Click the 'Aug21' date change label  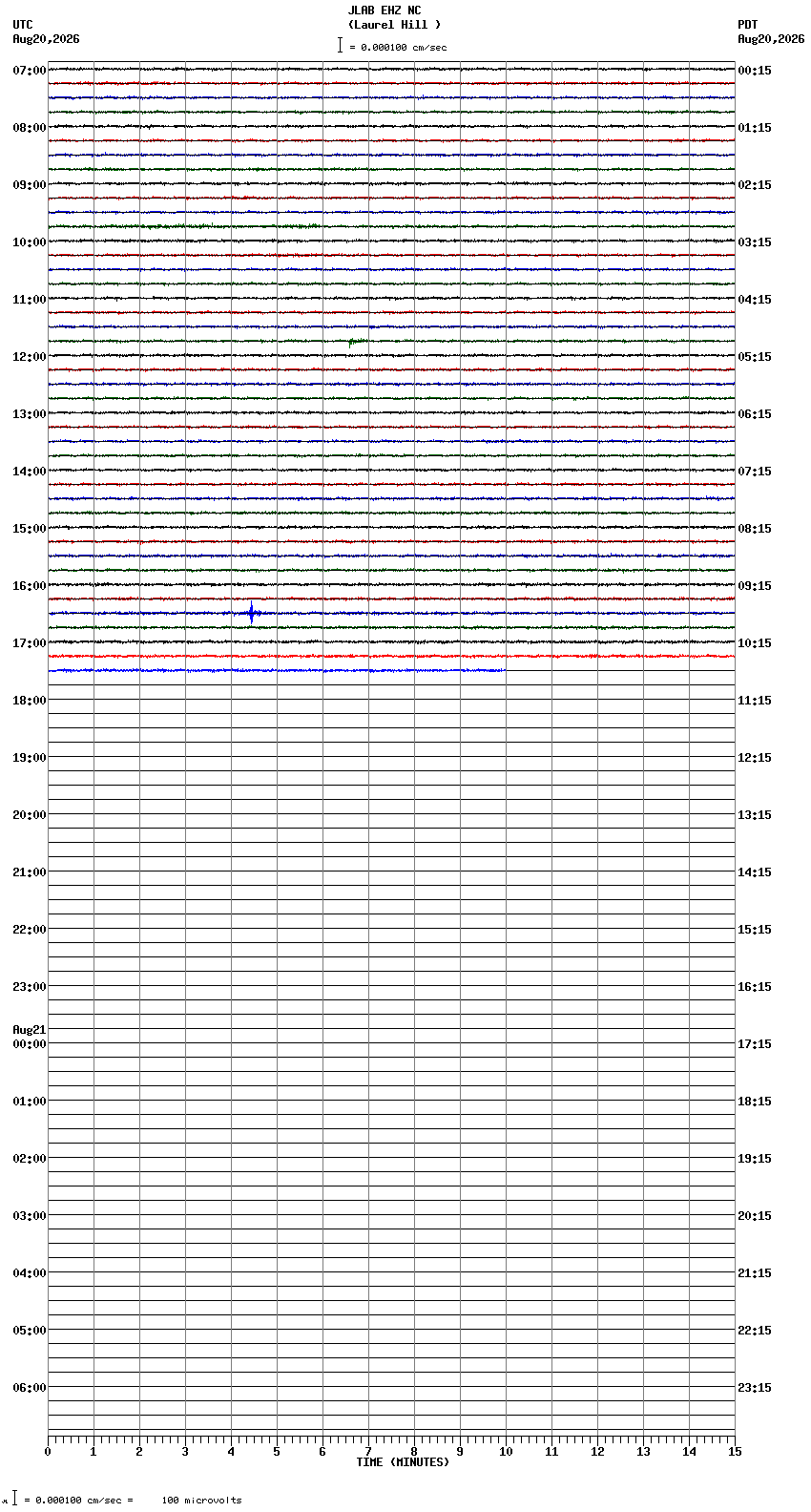coord(30,1030)
